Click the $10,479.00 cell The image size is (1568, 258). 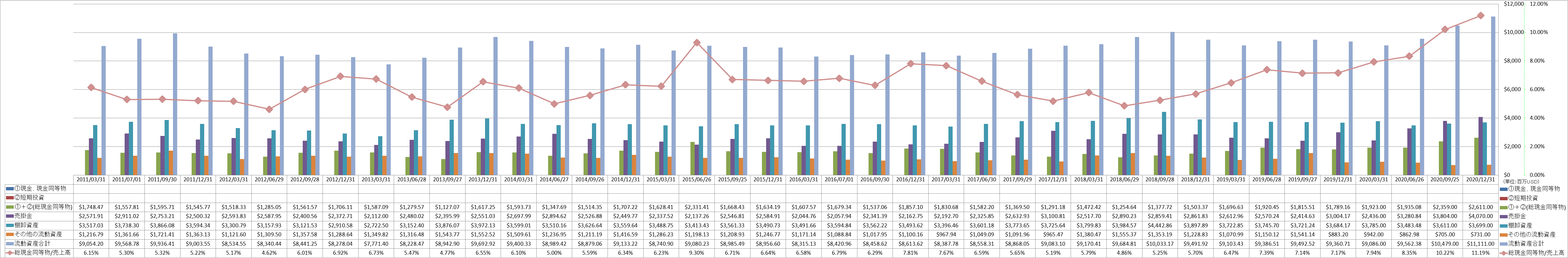point(1446,243)
